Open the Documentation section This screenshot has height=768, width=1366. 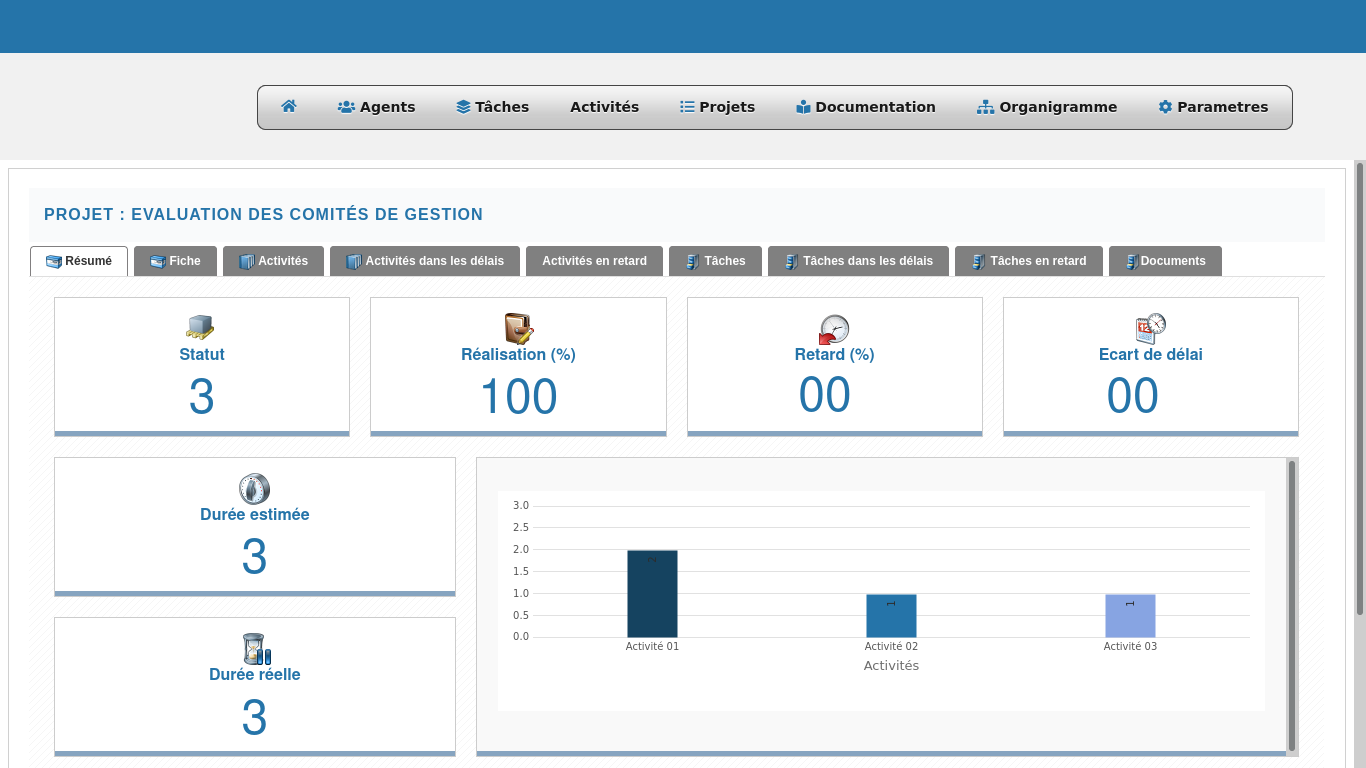(865, 107)
